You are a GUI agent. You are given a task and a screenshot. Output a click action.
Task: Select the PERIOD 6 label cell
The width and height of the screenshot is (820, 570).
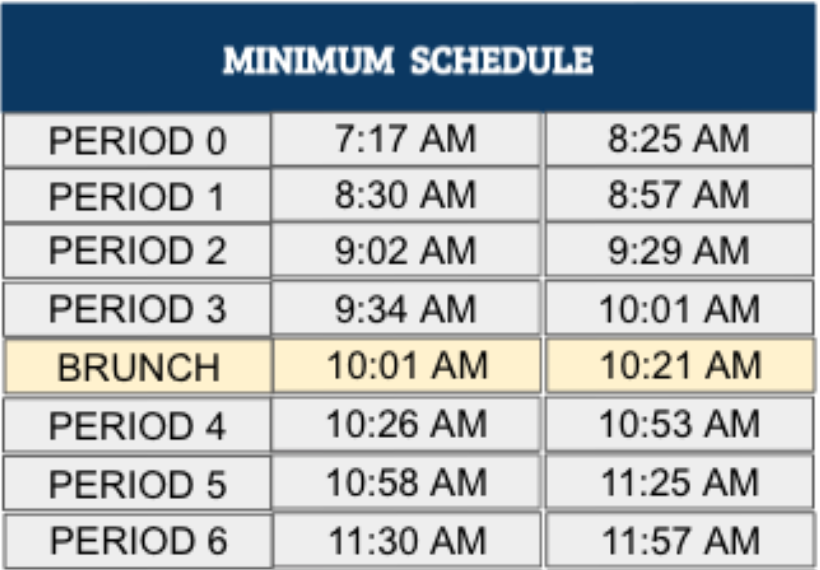138,541
